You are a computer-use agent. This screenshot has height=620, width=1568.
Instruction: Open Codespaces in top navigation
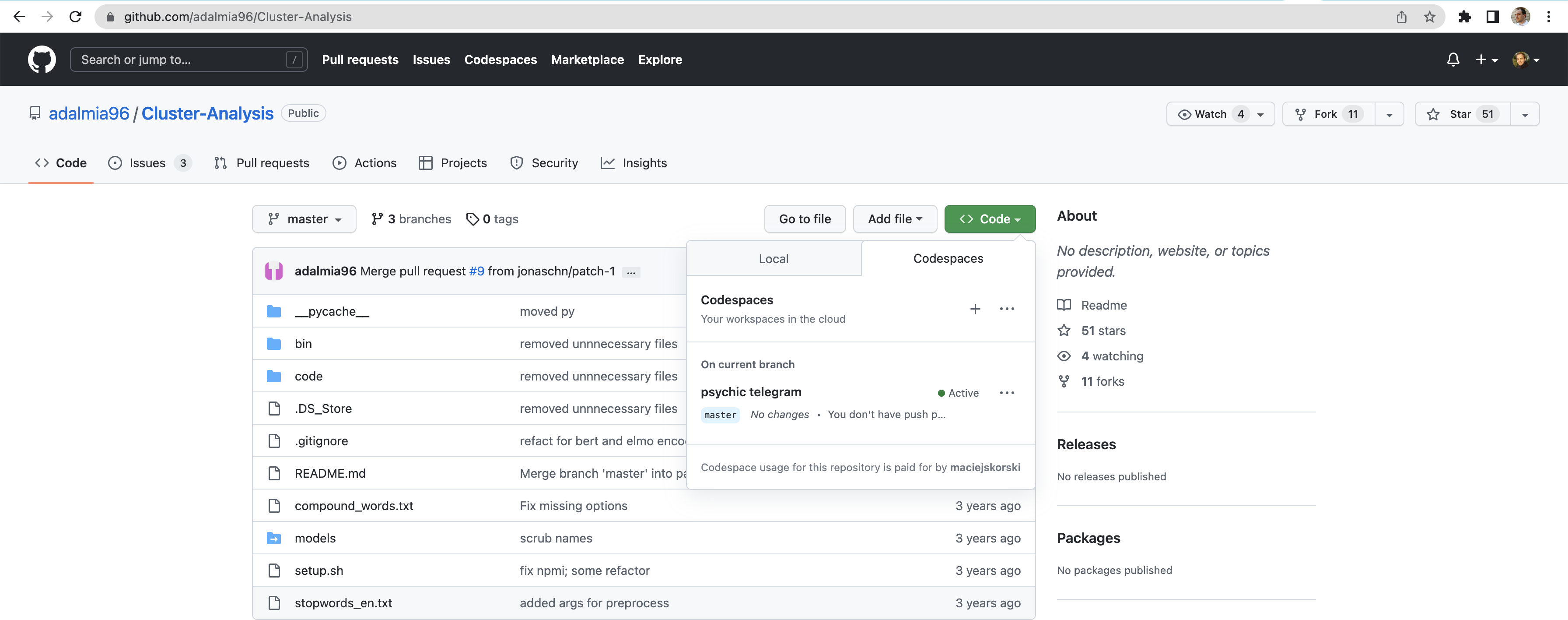coord(500,60)
